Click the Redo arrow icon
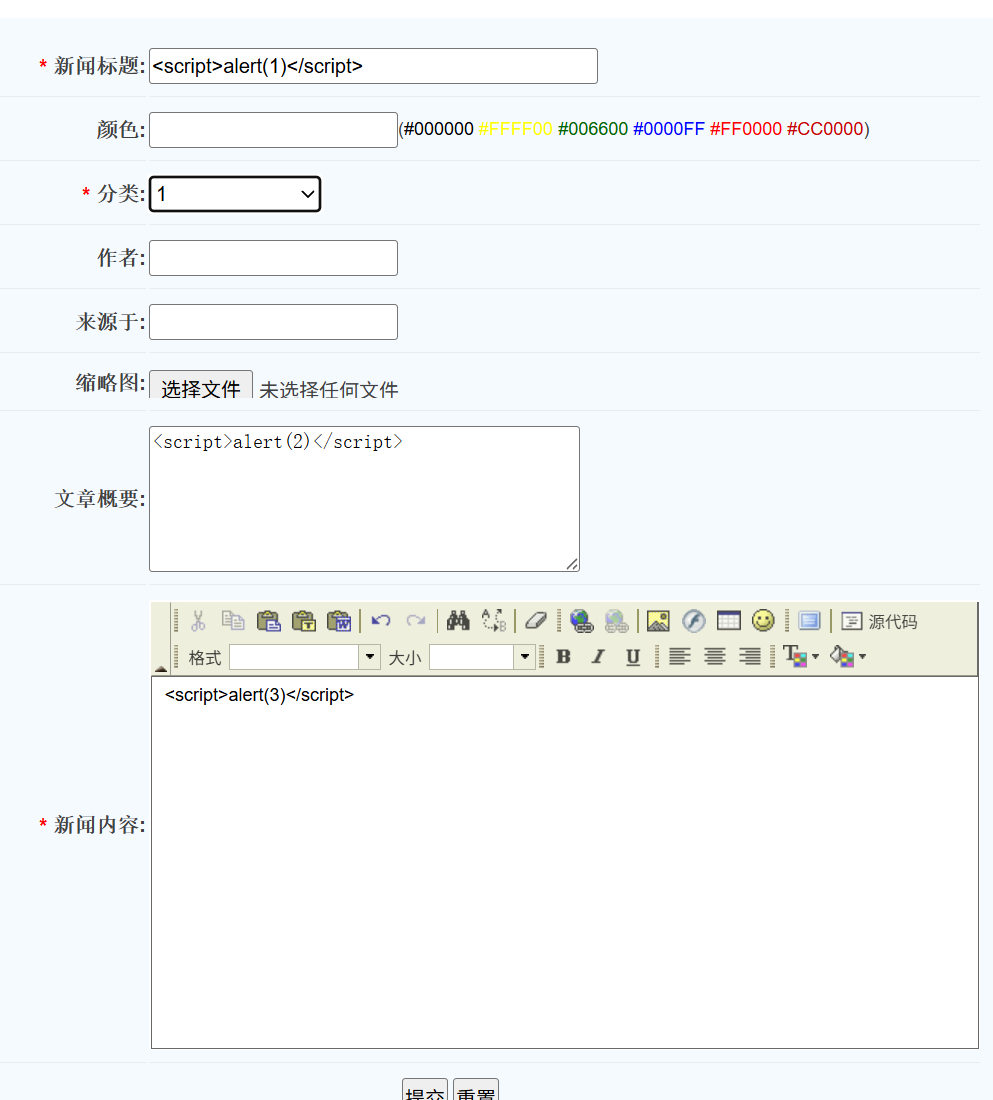The image size is (993, 1100). [416, 621]
